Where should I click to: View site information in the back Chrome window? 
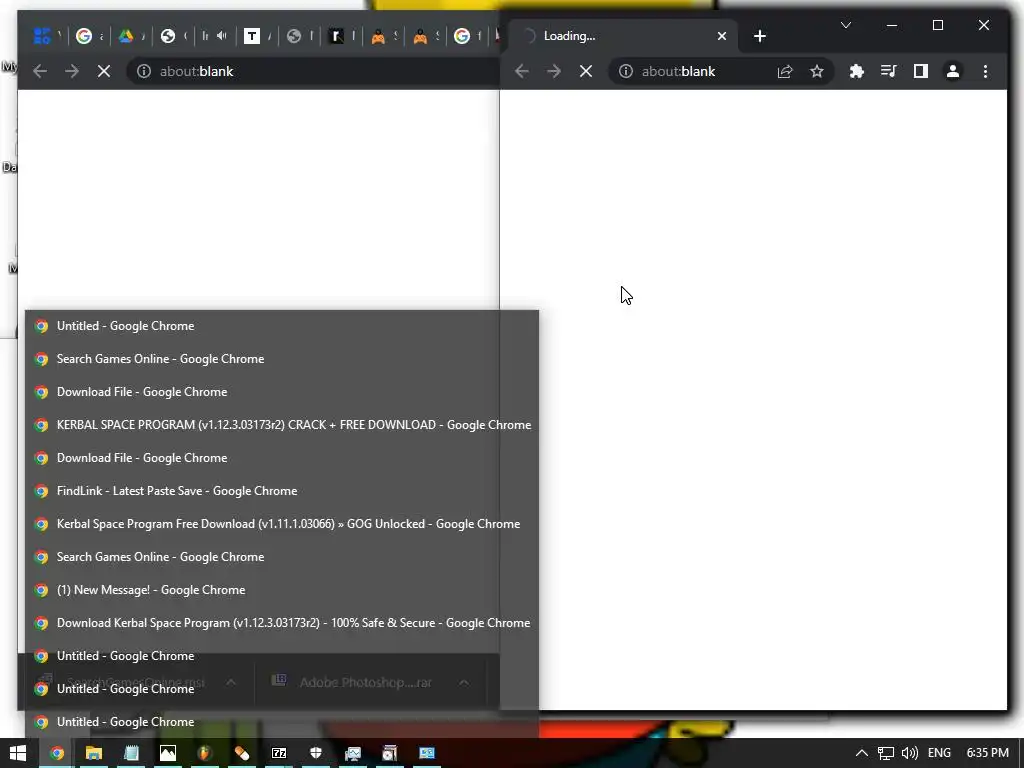[x=144, y=71]
